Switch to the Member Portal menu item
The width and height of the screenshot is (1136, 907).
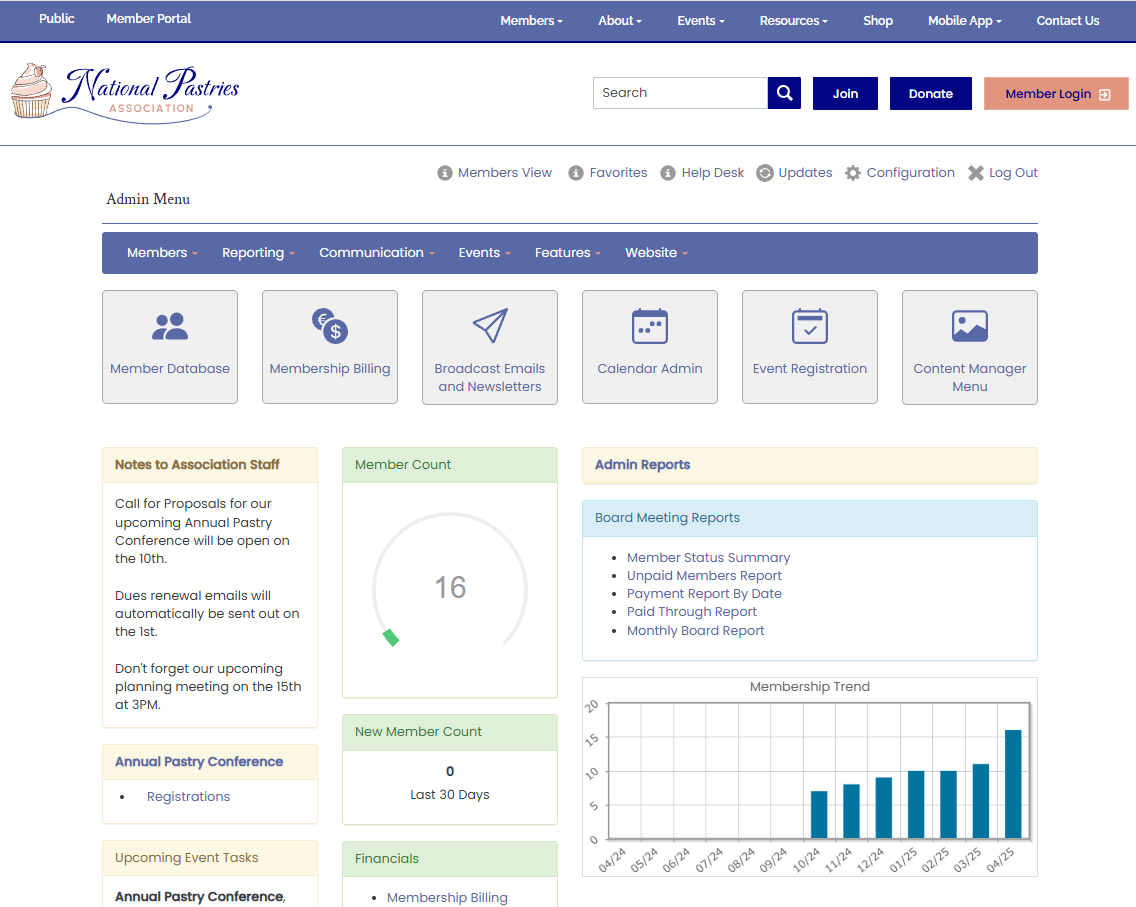click(x=148, y=18)
